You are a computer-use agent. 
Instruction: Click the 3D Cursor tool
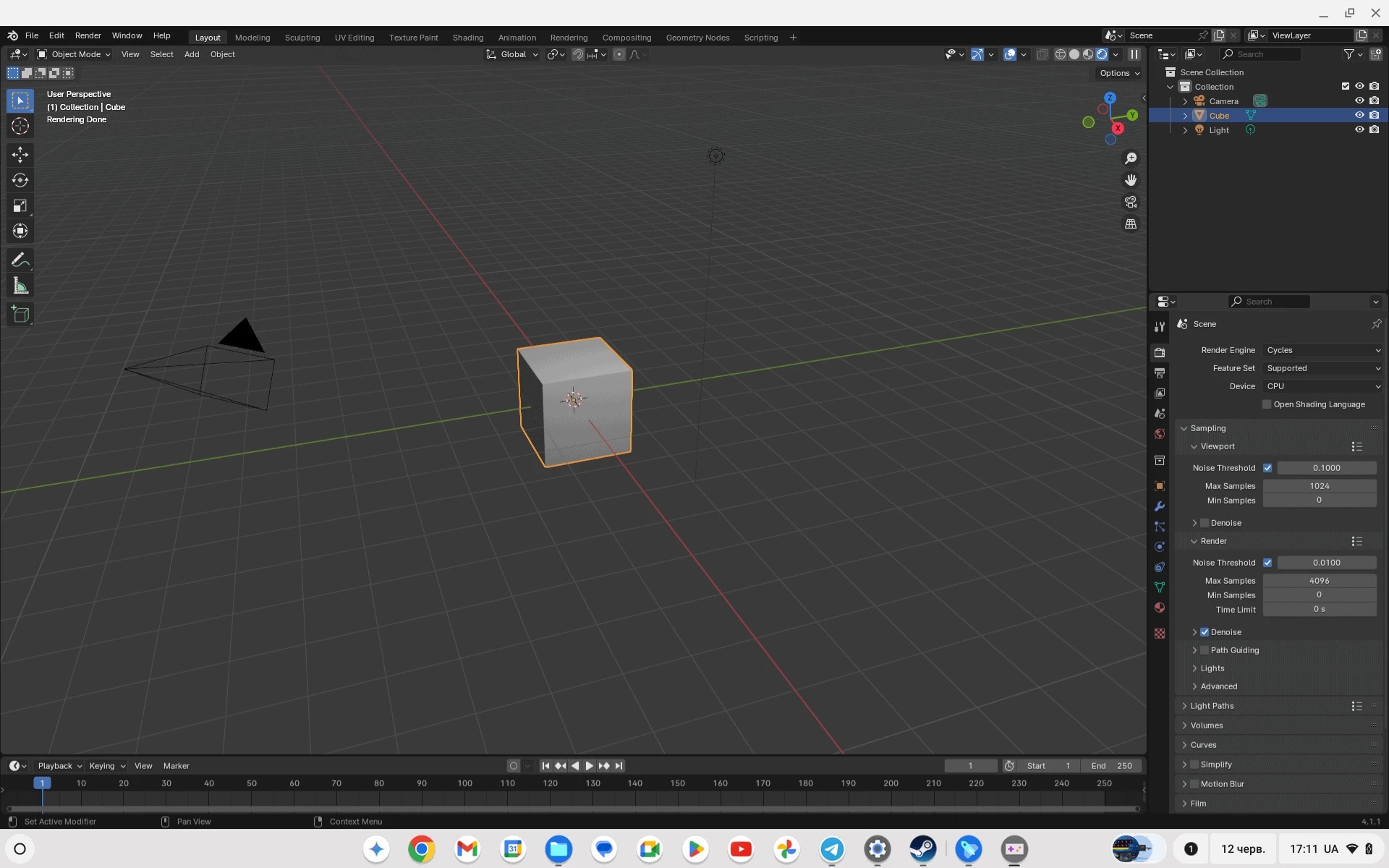pos(20,126)
